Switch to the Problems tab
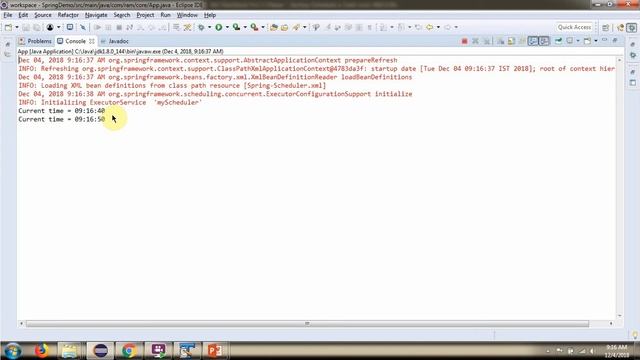 coord(36,41)
